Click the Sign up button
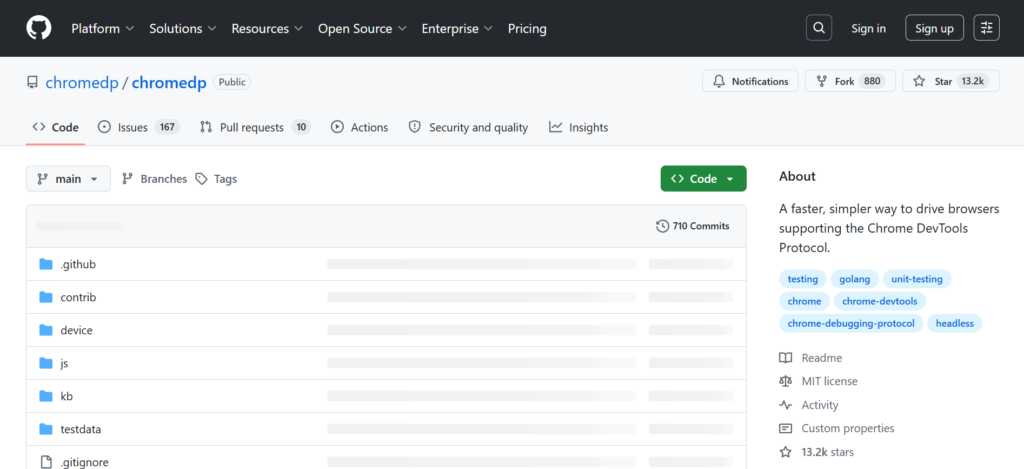Screen dimensions: 1024x469 coord(935,28)
